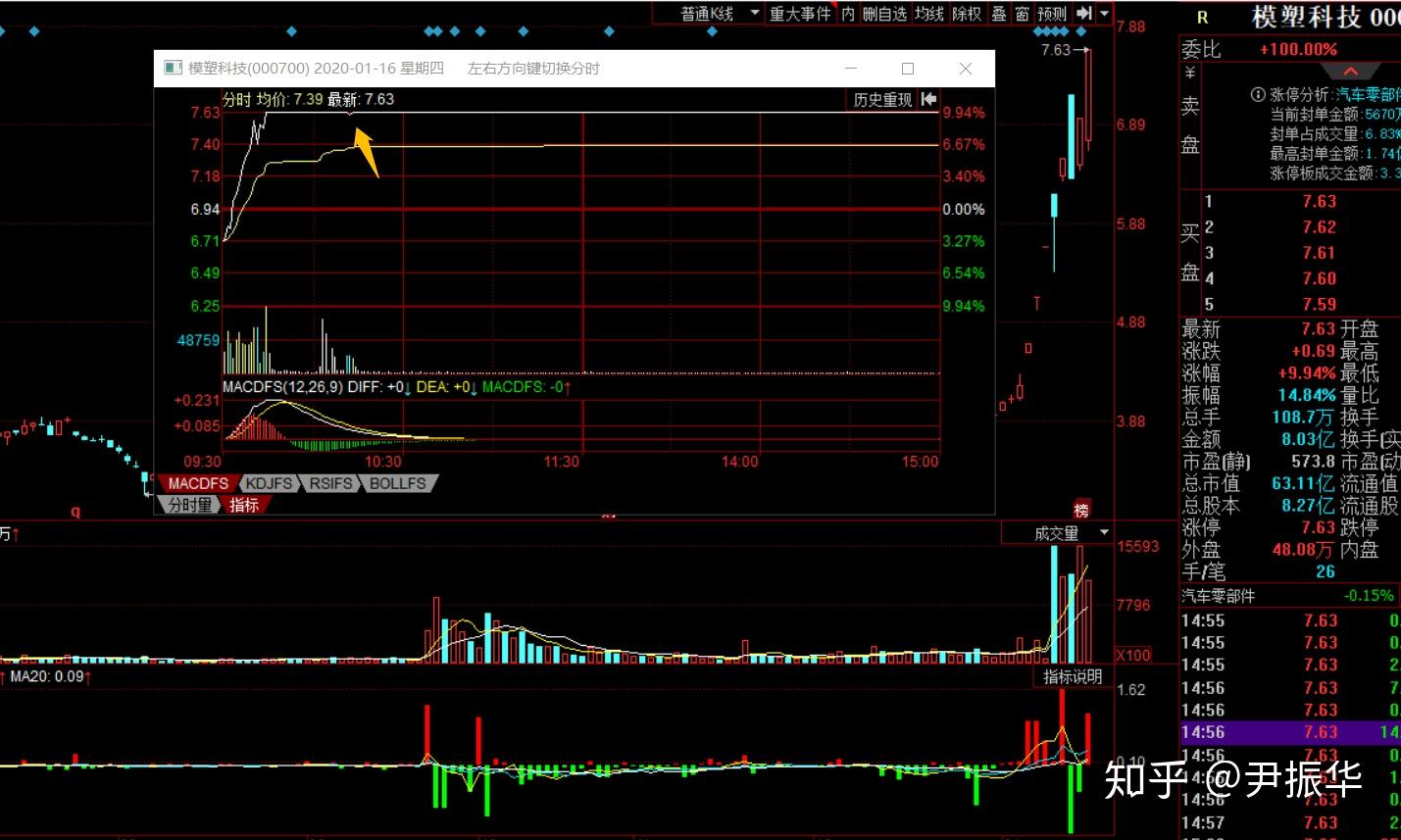Click the 涨停 price 7.63 value
1401x840 pixels.
coord(1319,527)
